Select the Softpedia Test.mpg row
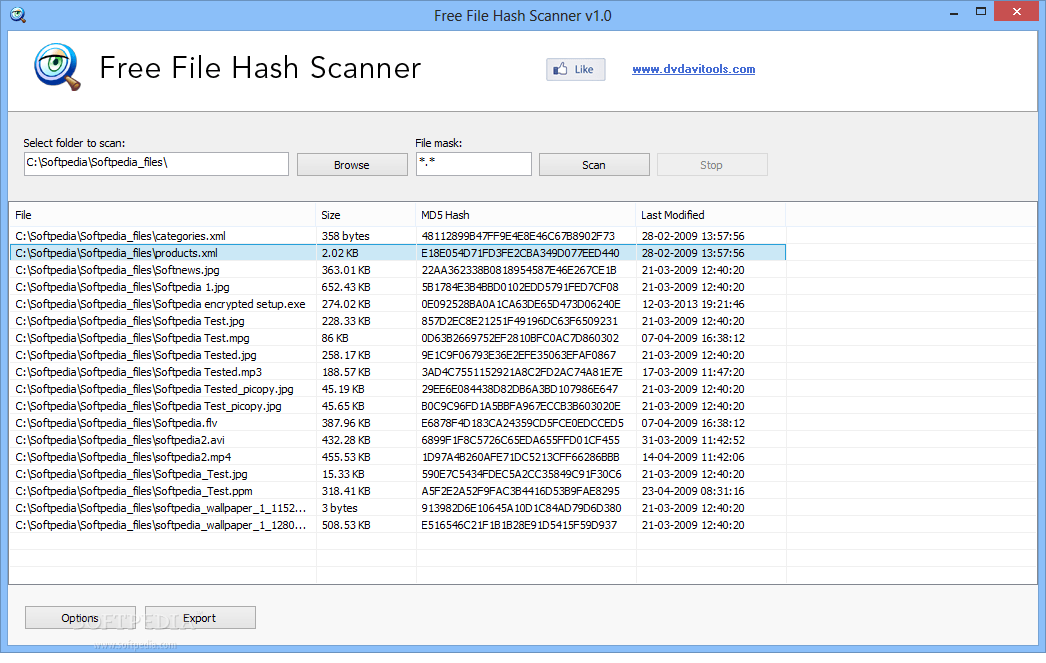Image resolution: width=1046 pixels, height=663 pixels. pos(398,338)
